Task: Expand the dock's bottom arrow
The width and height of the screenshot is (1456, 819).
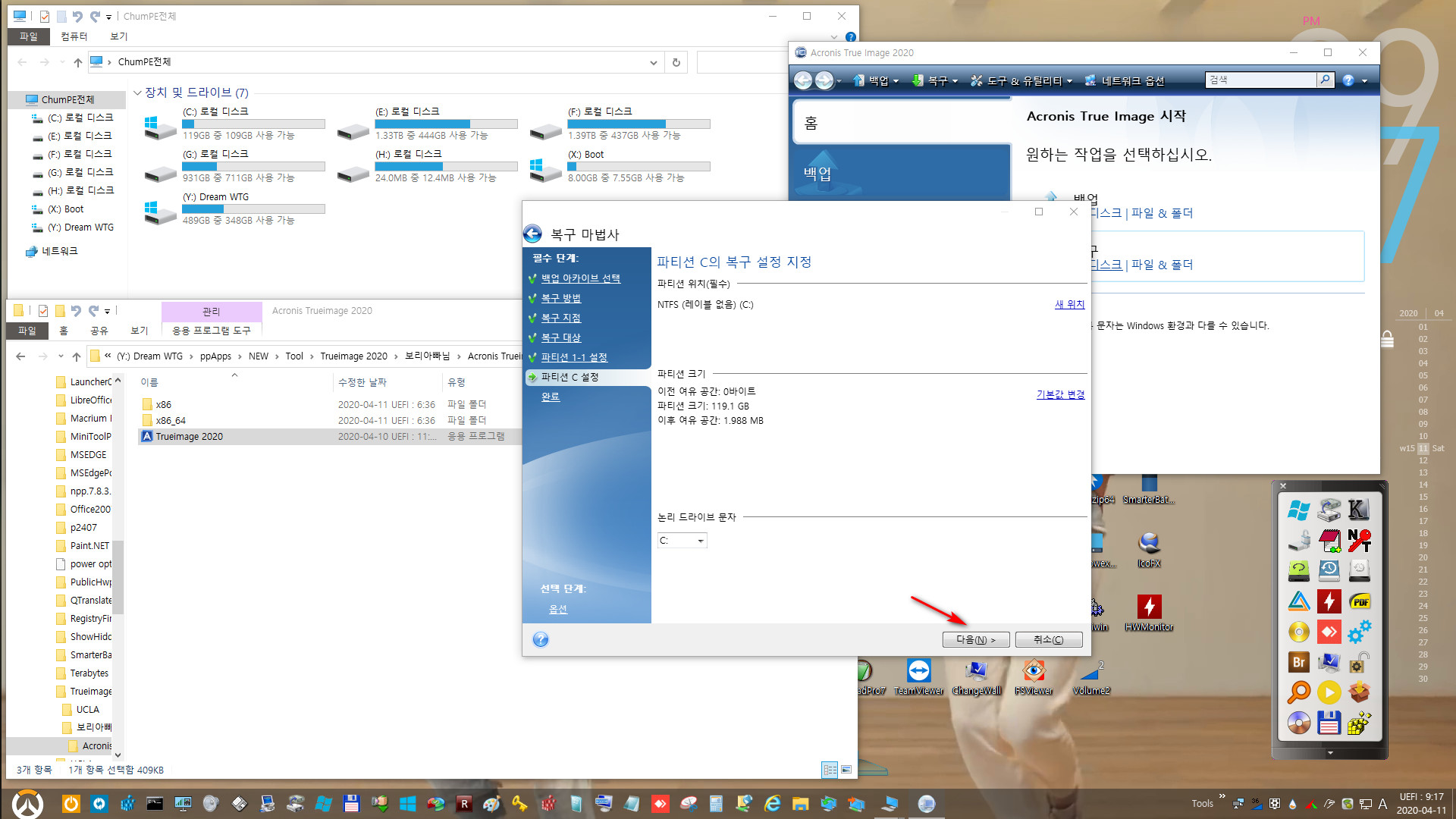Action: (x=1330, y=753)
